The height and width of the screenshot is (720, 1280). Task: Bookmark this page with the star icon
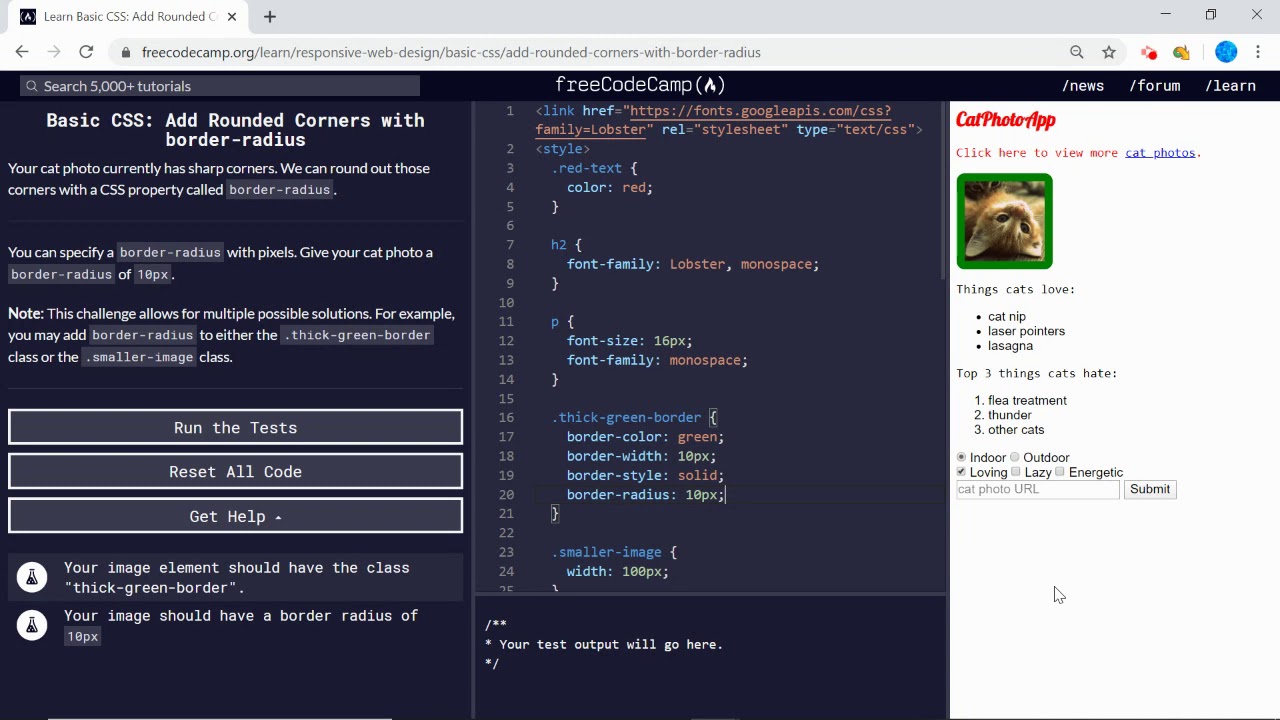(x=1109, y=52)
